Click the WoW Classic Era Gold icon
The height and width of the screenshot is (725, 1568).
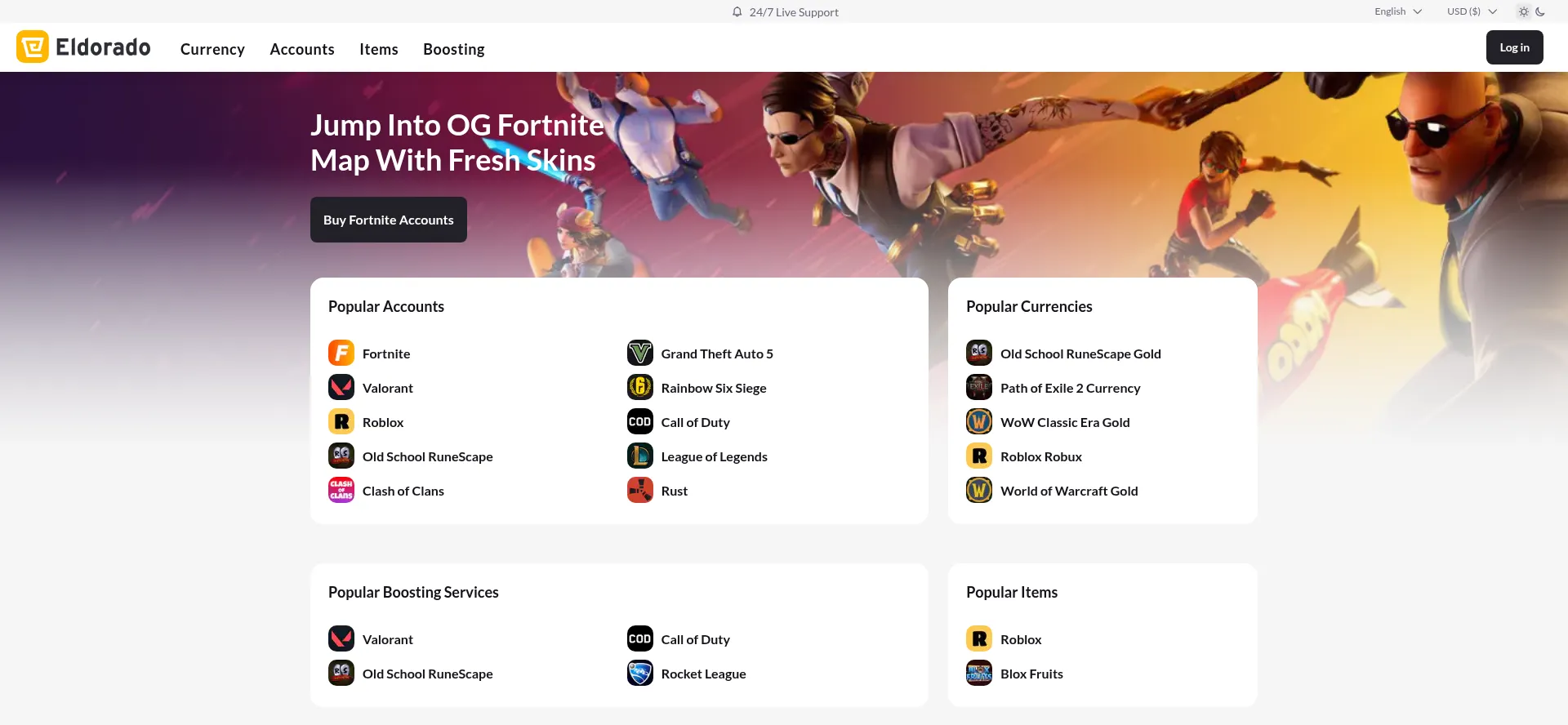(979, 421)
